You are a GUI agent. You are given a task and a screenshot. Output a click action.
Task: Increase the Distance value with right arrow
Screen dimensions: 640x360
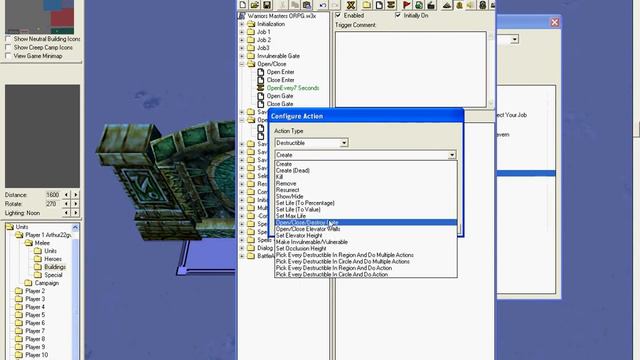(76, 195)
